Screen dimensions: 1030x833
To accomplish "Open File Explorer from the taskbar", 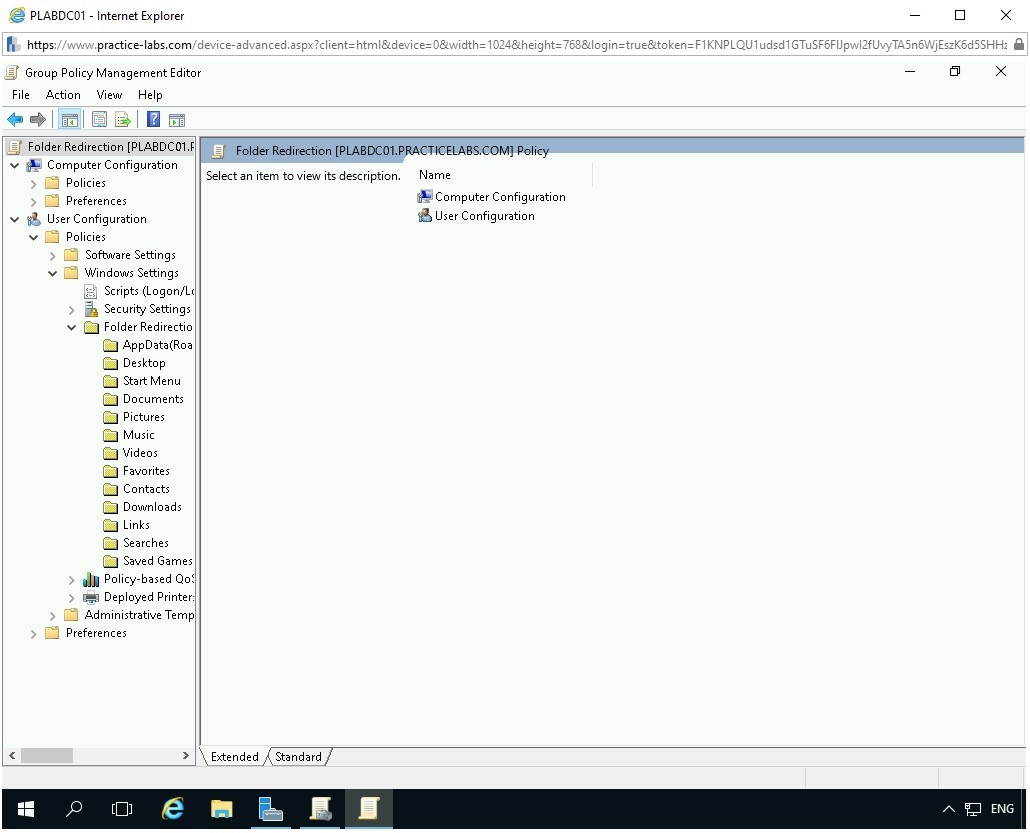I will [x=221, y=809].
